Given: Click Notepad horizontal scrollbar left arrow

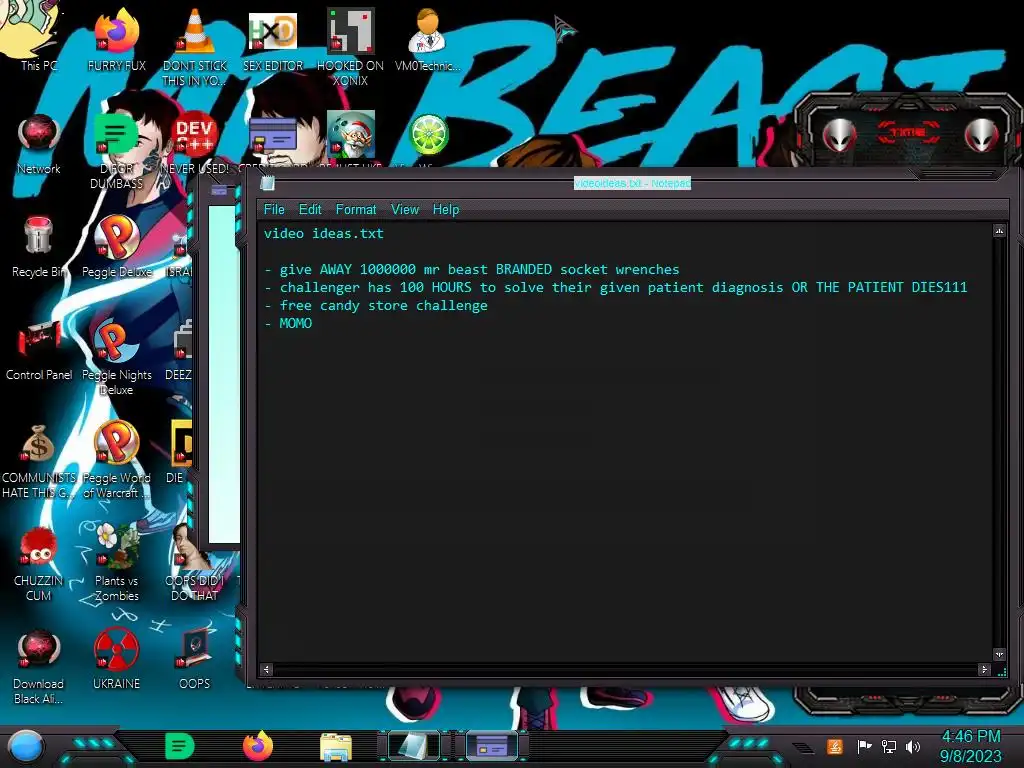Looking at the screenshot, I should point(266,669).
